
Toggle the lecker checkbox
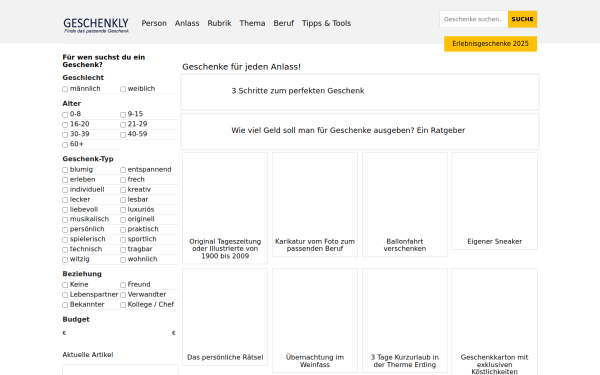(x=65, y=200)
